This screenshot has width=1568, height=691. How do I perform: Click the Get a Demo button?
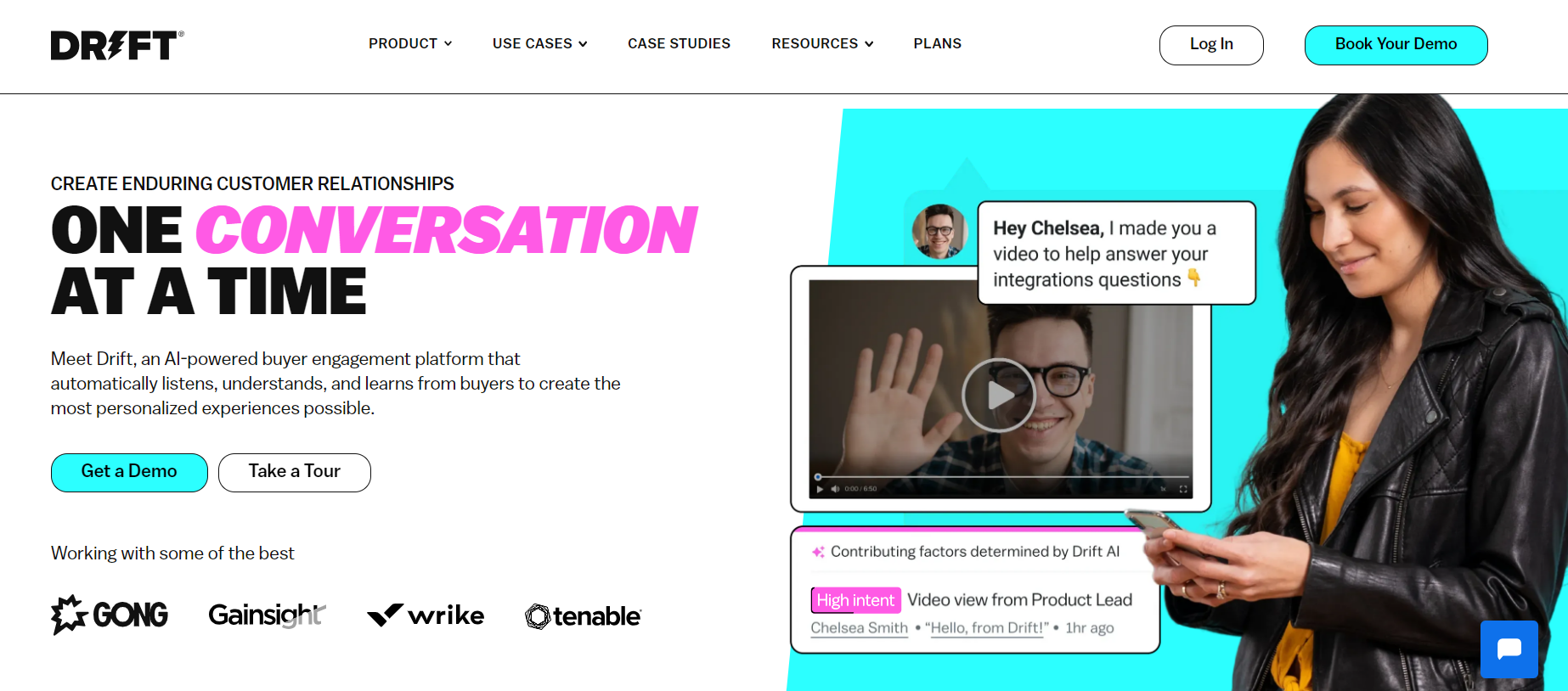[129, 472]
